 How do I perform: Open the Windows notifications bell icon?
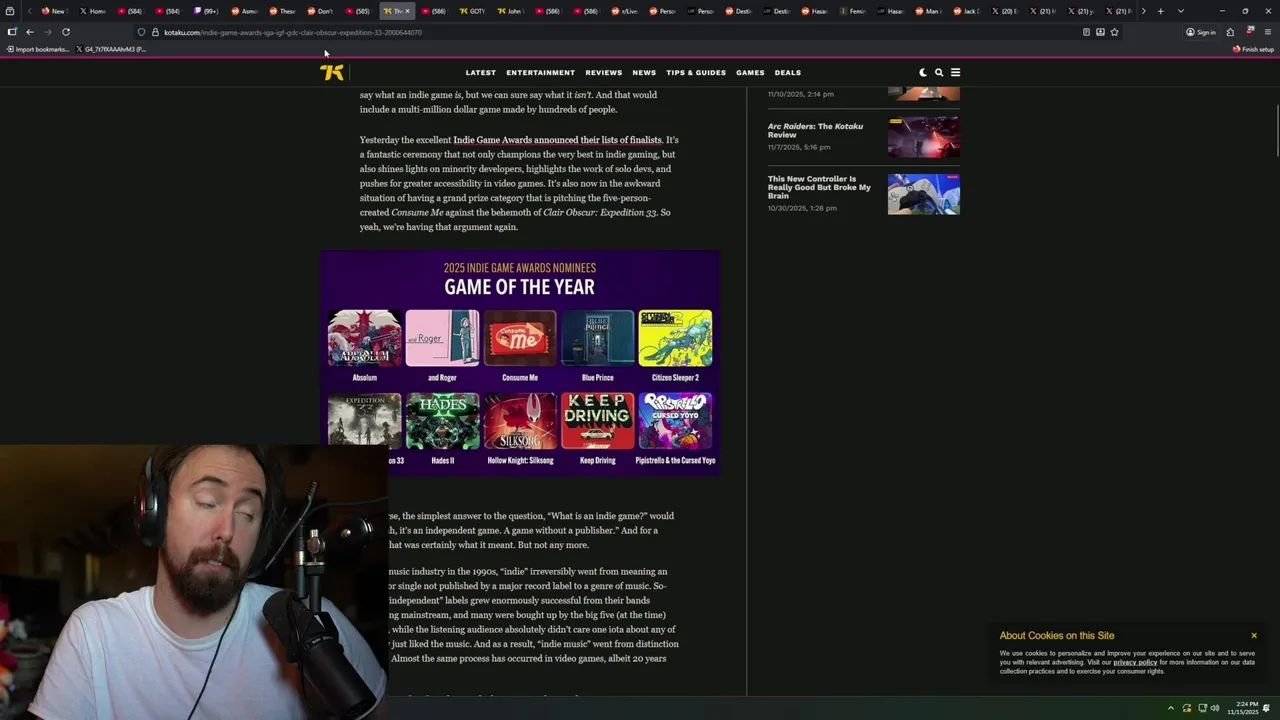[1267, 708]
